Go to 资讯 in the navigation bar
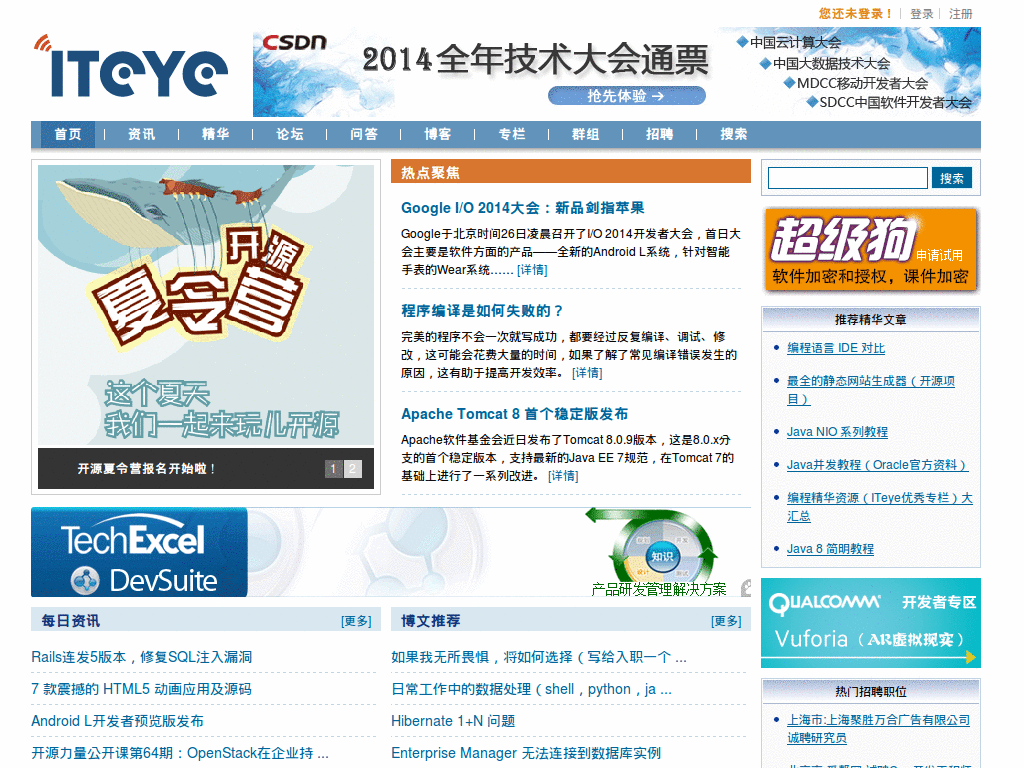This screenshot has width=1024, height=768. coord(141,134)
